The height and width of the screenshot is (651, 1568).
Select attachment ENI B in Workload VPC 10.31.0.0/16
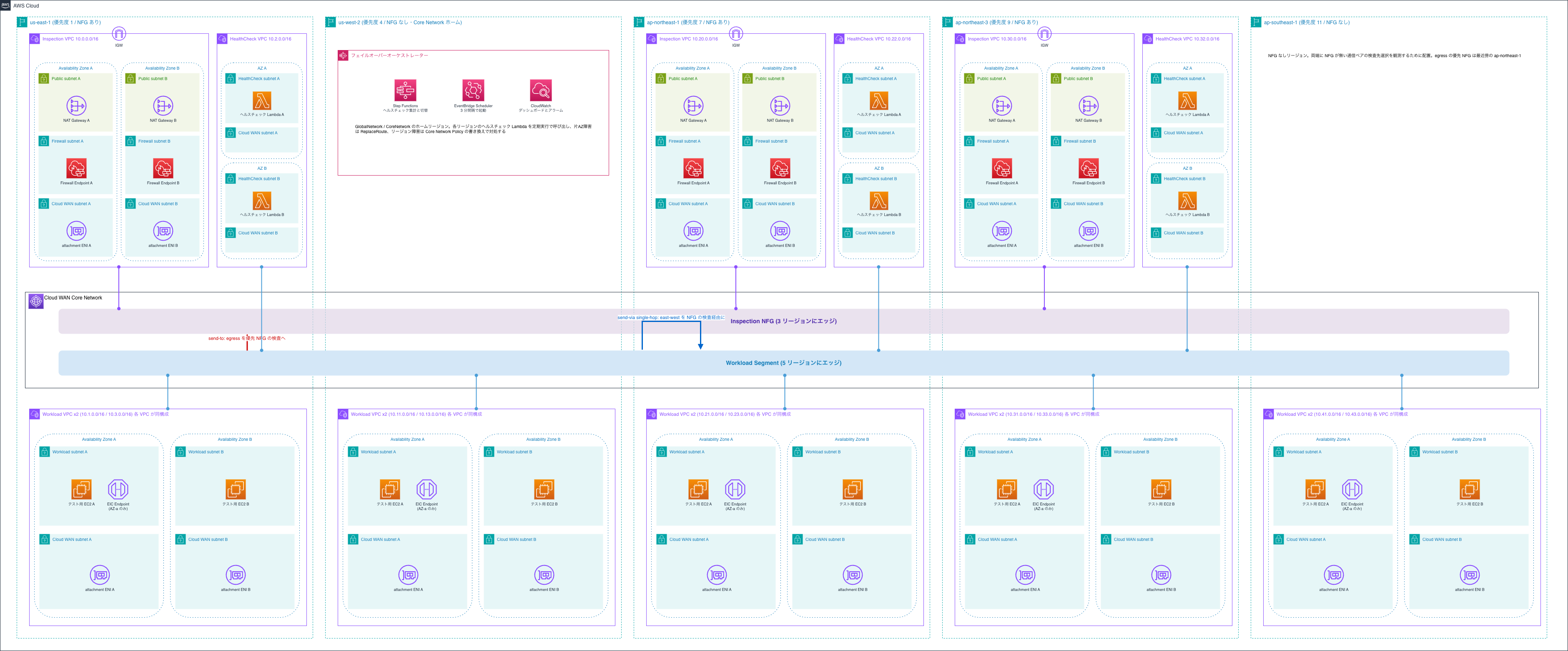click(x=1162, y=575)
